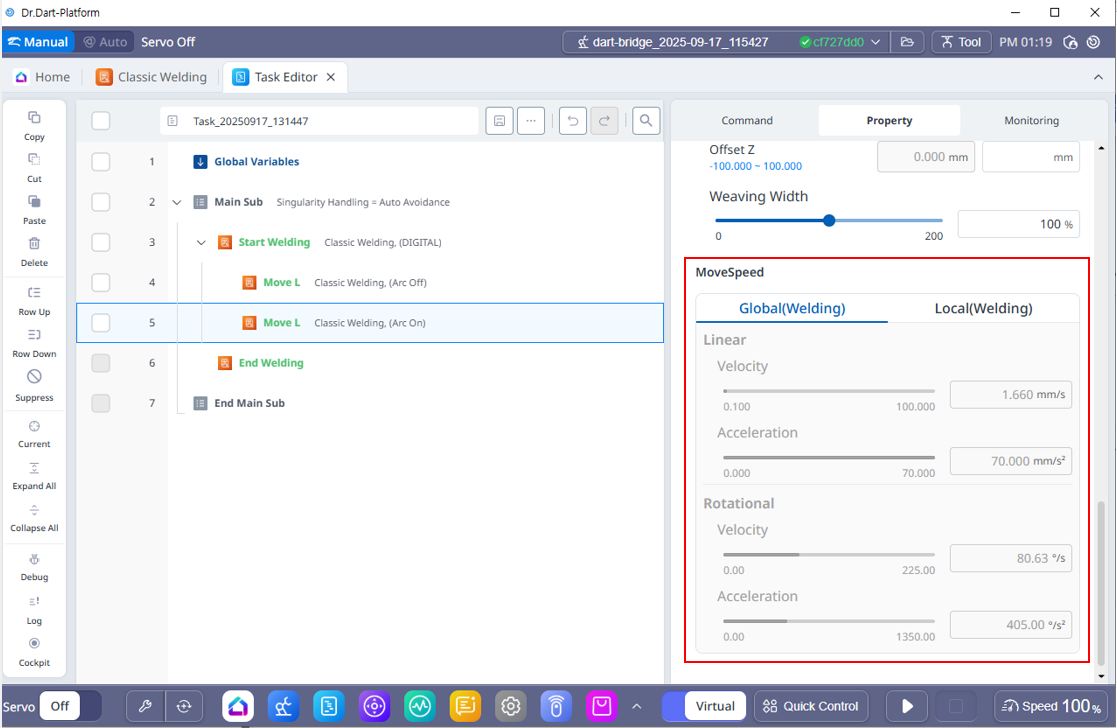
Task: Click the Quick Control button
Action: pyautogui.click(x=810, y=706)
